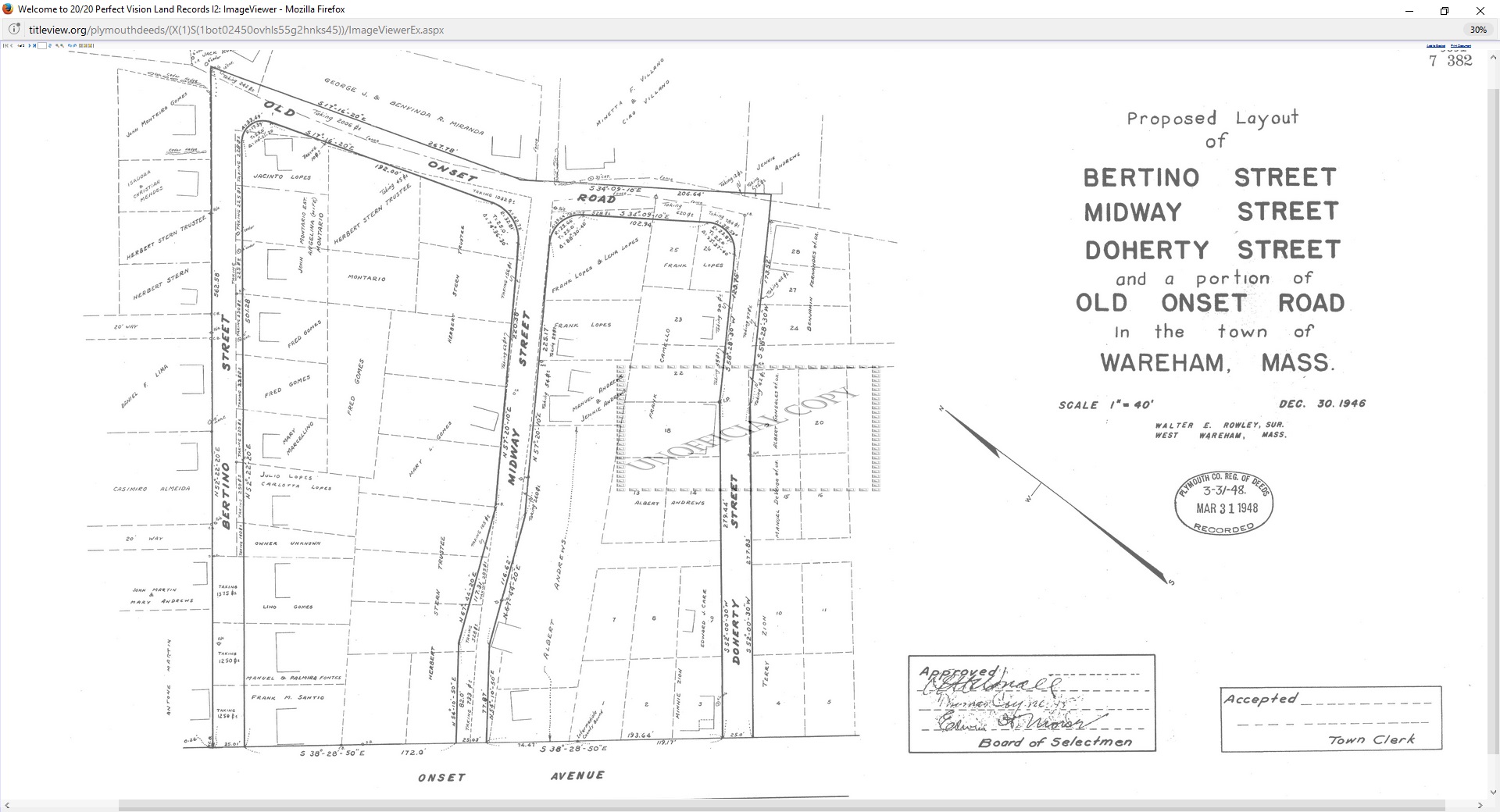1500x812 pixels.
Task: Click the page number input box
Action: pos(43,46)
